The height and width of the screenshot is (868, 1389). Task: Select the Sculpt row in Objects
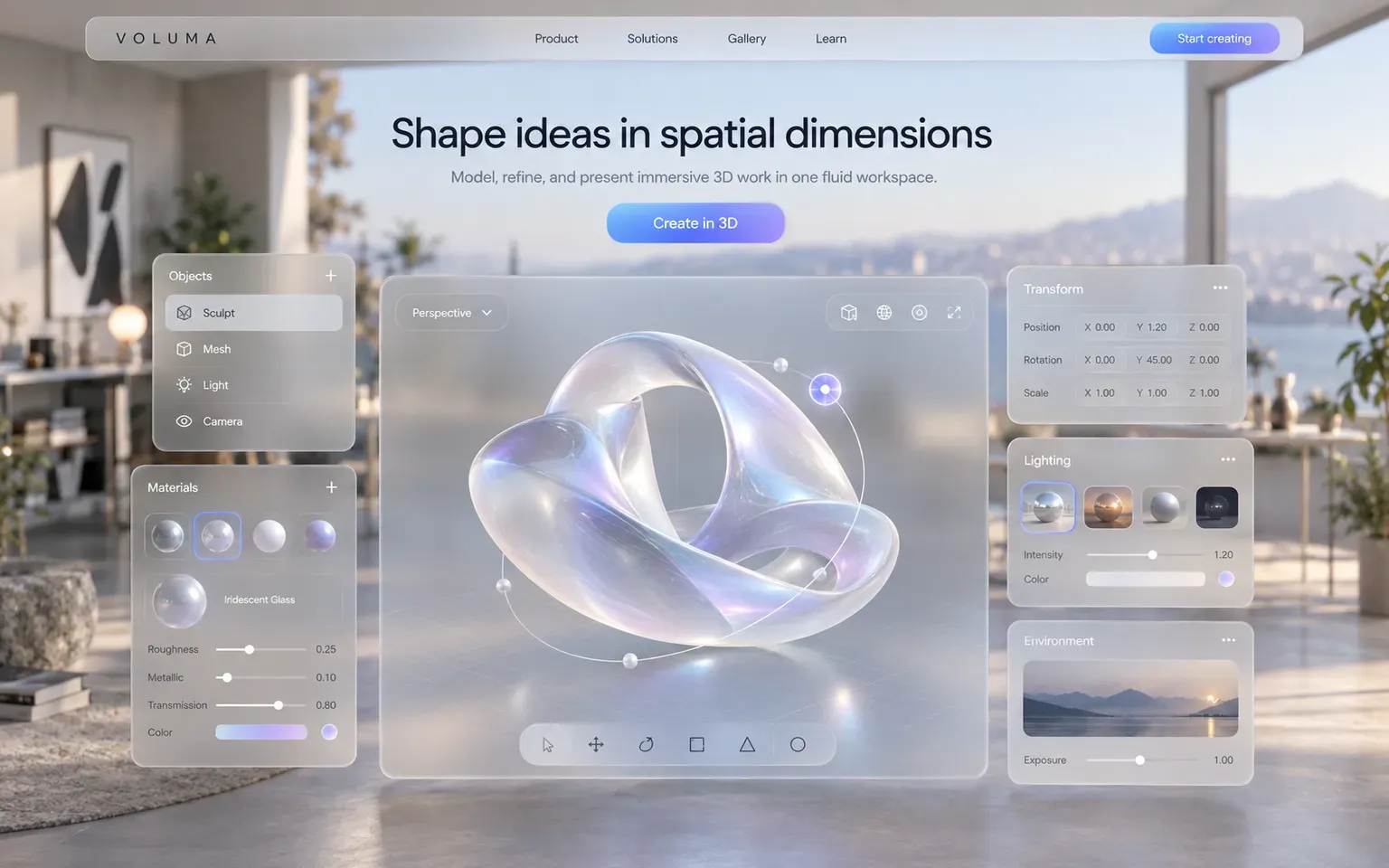(x=254, y=313)
